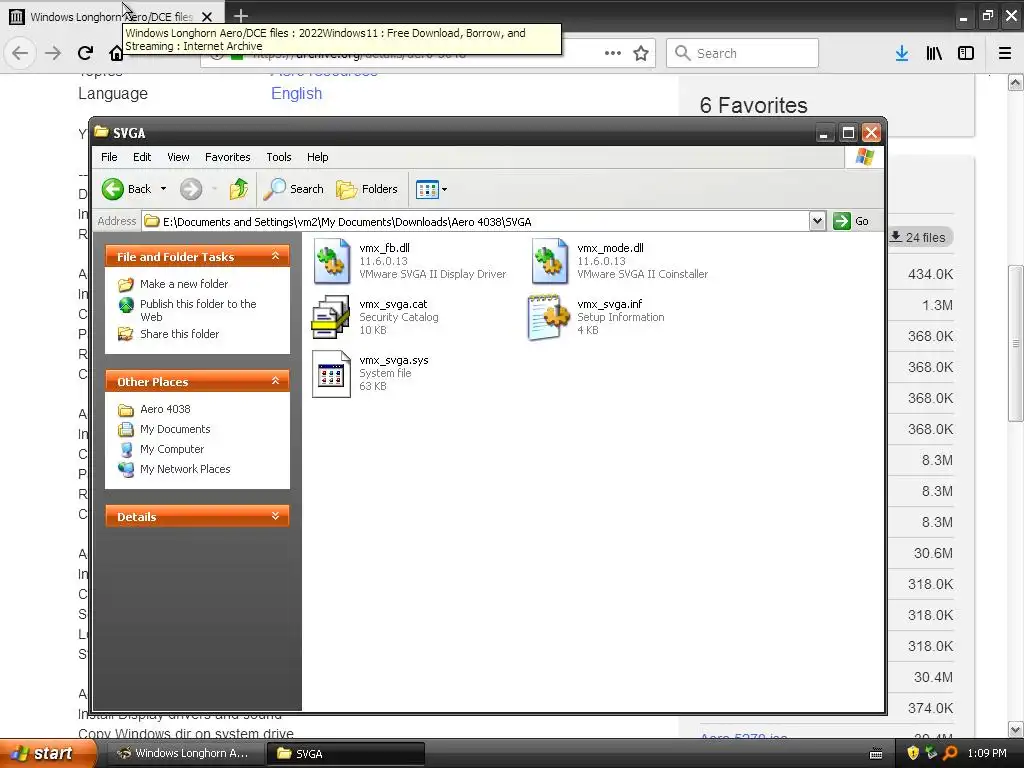Image resolution: width=1024 pixels, height=768 pixels.
Task: Open the Tools menu
Action: (x=279, y=157)
